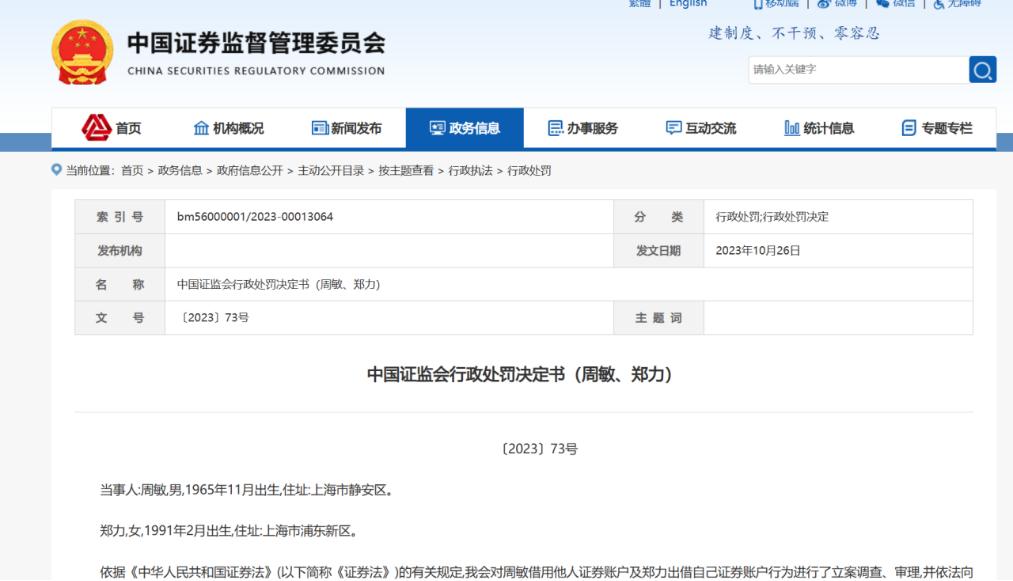Click the 发文日期 label cell
This screenshot has width=1013, height=581.
point(658,251)
